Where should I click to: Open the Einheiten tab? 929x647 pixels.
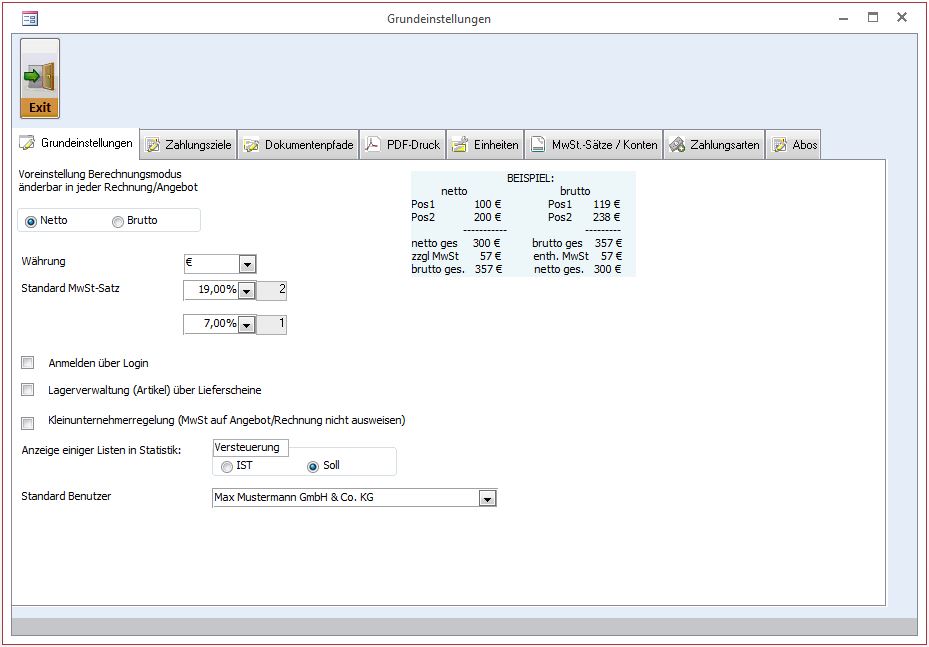coord(485,145)
